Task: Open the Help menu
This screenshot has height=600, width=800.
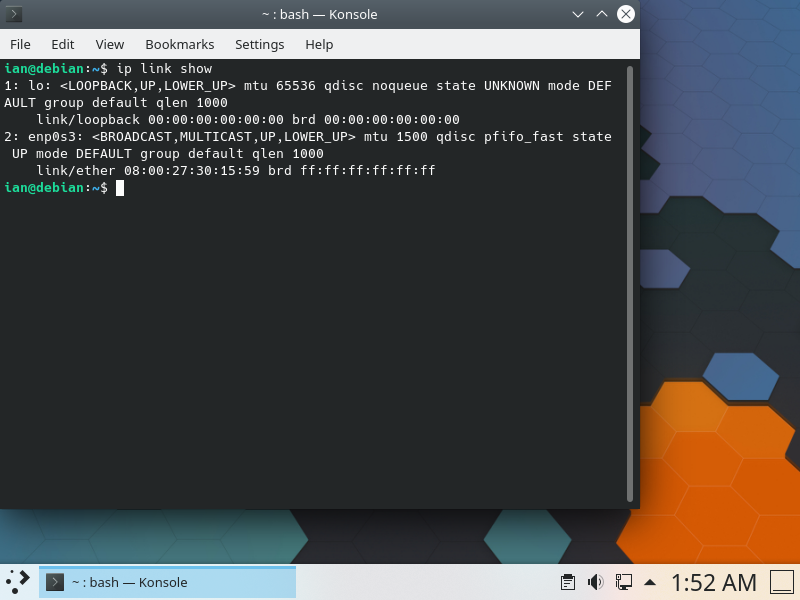Action: click(319, 45)
